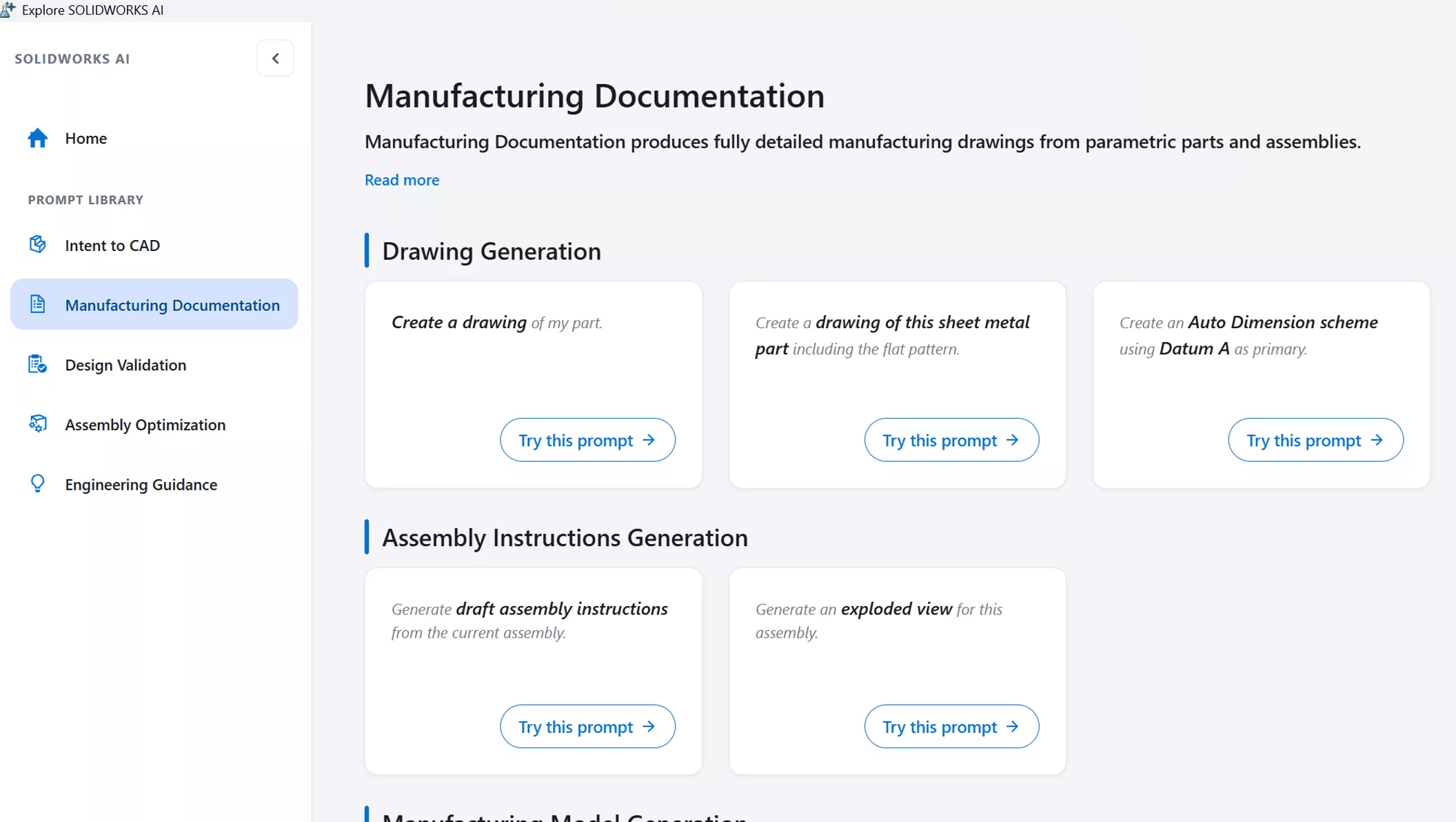
Task: Try the sheet metal part drawing prompt
Action: (x=951, y=440)
